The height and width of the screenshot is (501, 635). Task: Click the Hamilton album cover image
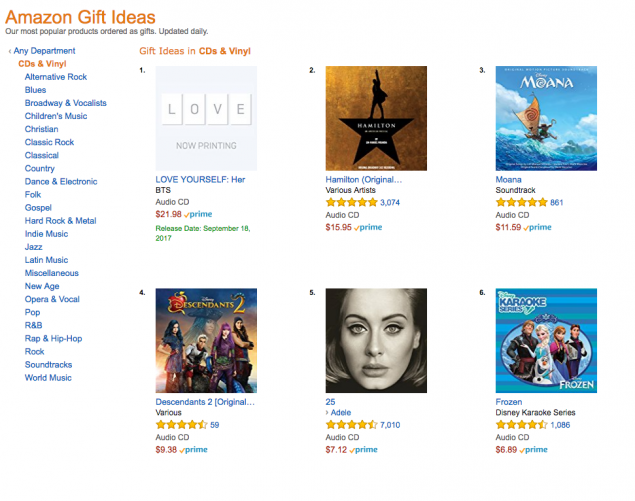377,118
